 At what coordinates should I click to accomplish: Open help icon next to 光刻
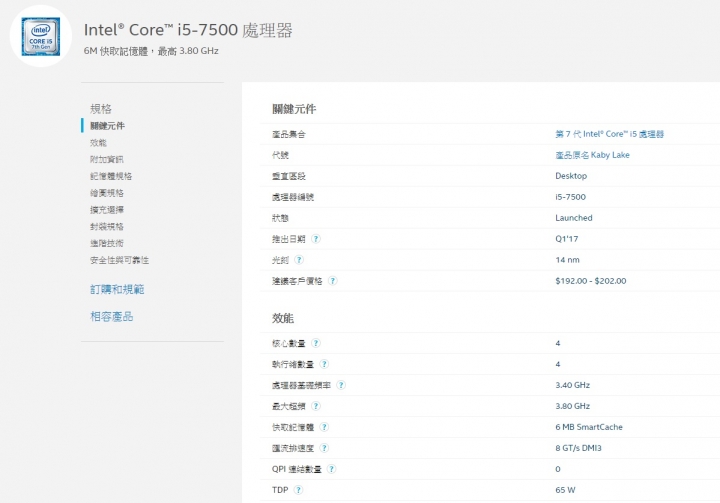coord(299,260)
